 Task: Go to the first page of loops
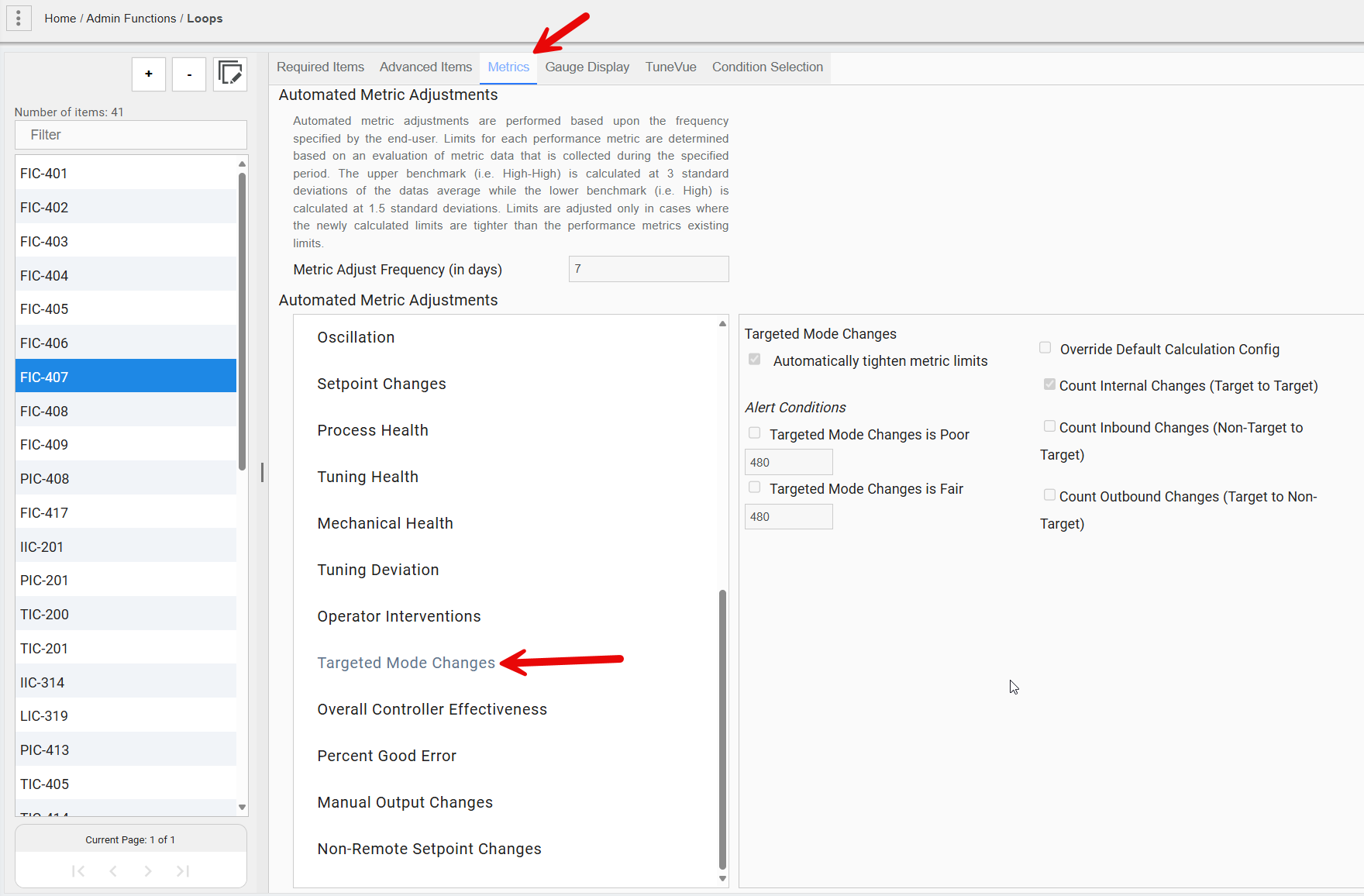tap(78, 871)
